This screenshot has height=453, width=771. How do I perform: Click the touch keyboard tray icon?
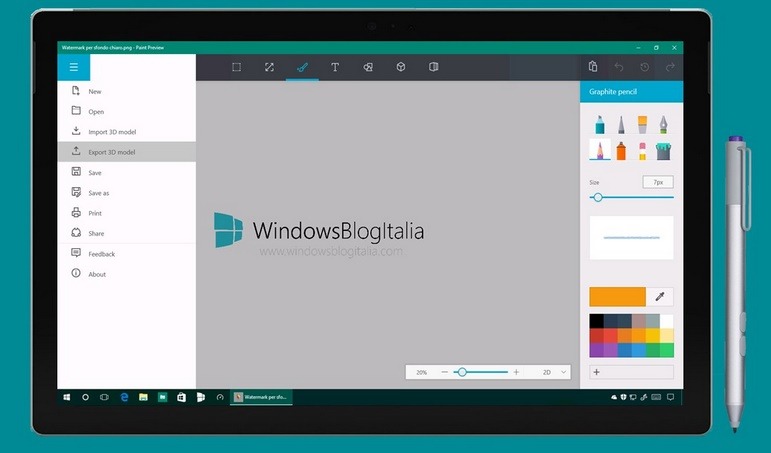(x=656, y=397)
